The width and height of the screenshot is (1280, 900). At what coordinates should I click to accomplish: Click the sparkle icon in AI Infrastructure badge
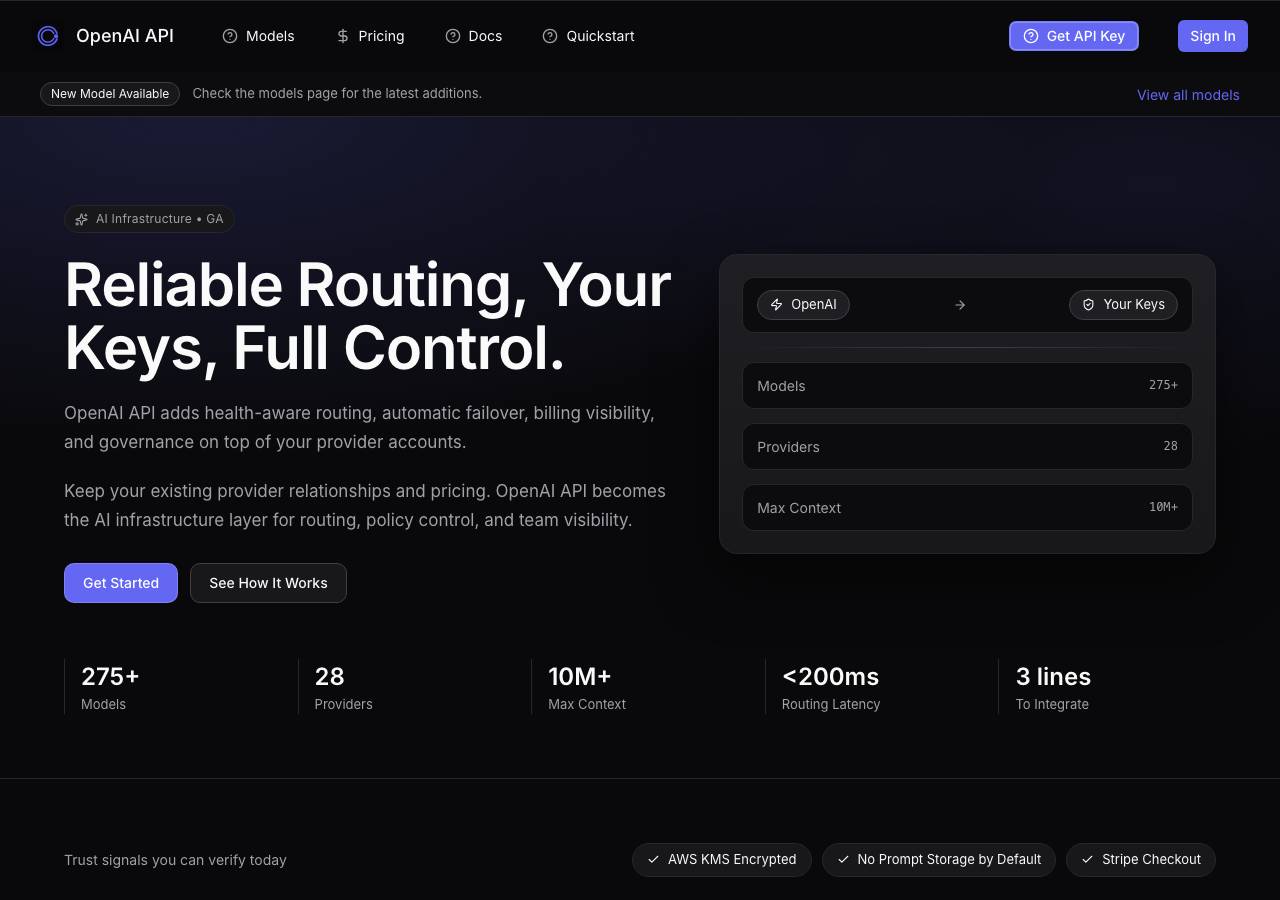click(82, 219)
